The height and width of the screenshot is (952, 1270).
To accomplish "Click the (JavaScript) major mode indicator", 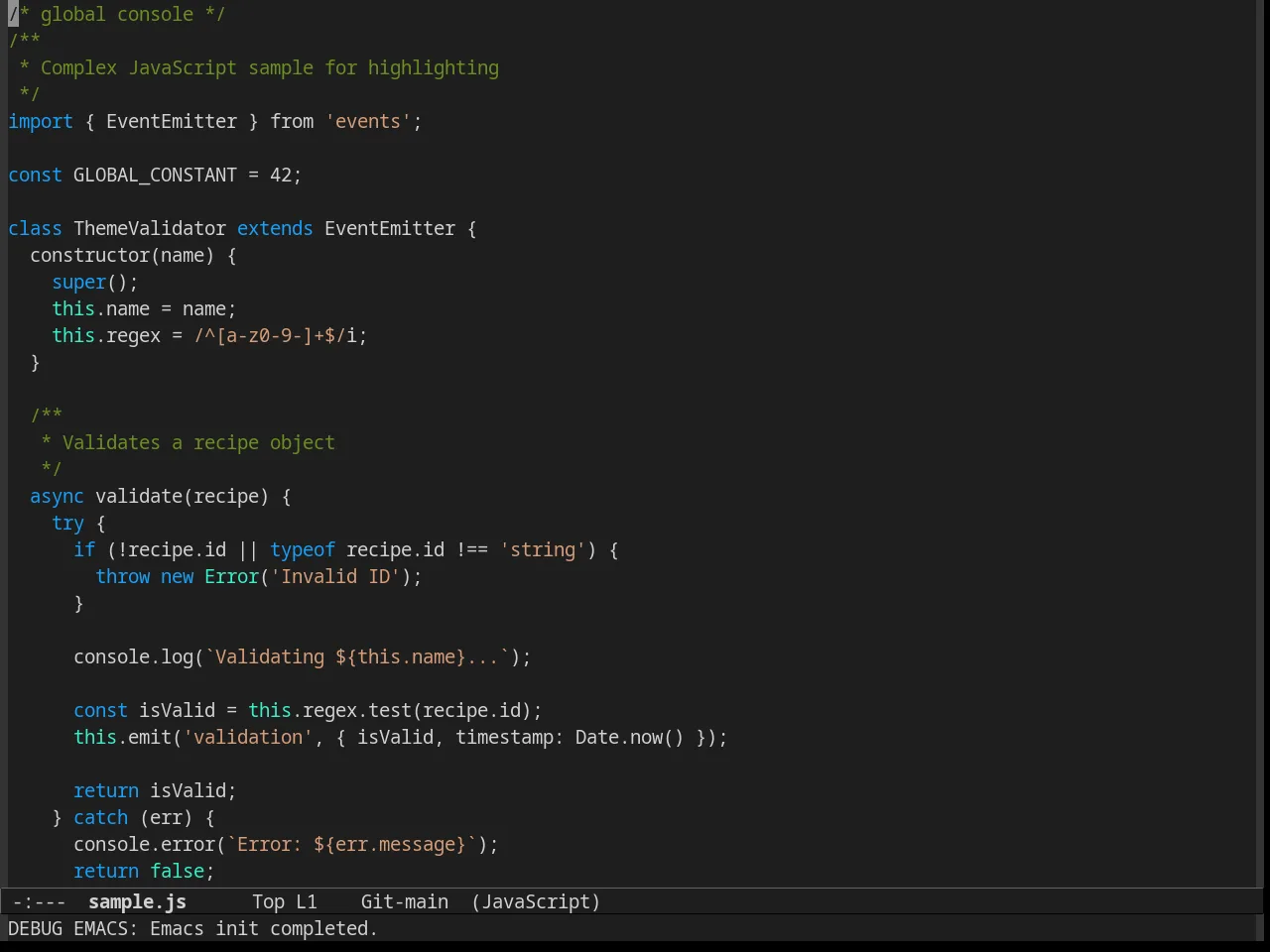I will pyautogui.click(x=536, y=901).
